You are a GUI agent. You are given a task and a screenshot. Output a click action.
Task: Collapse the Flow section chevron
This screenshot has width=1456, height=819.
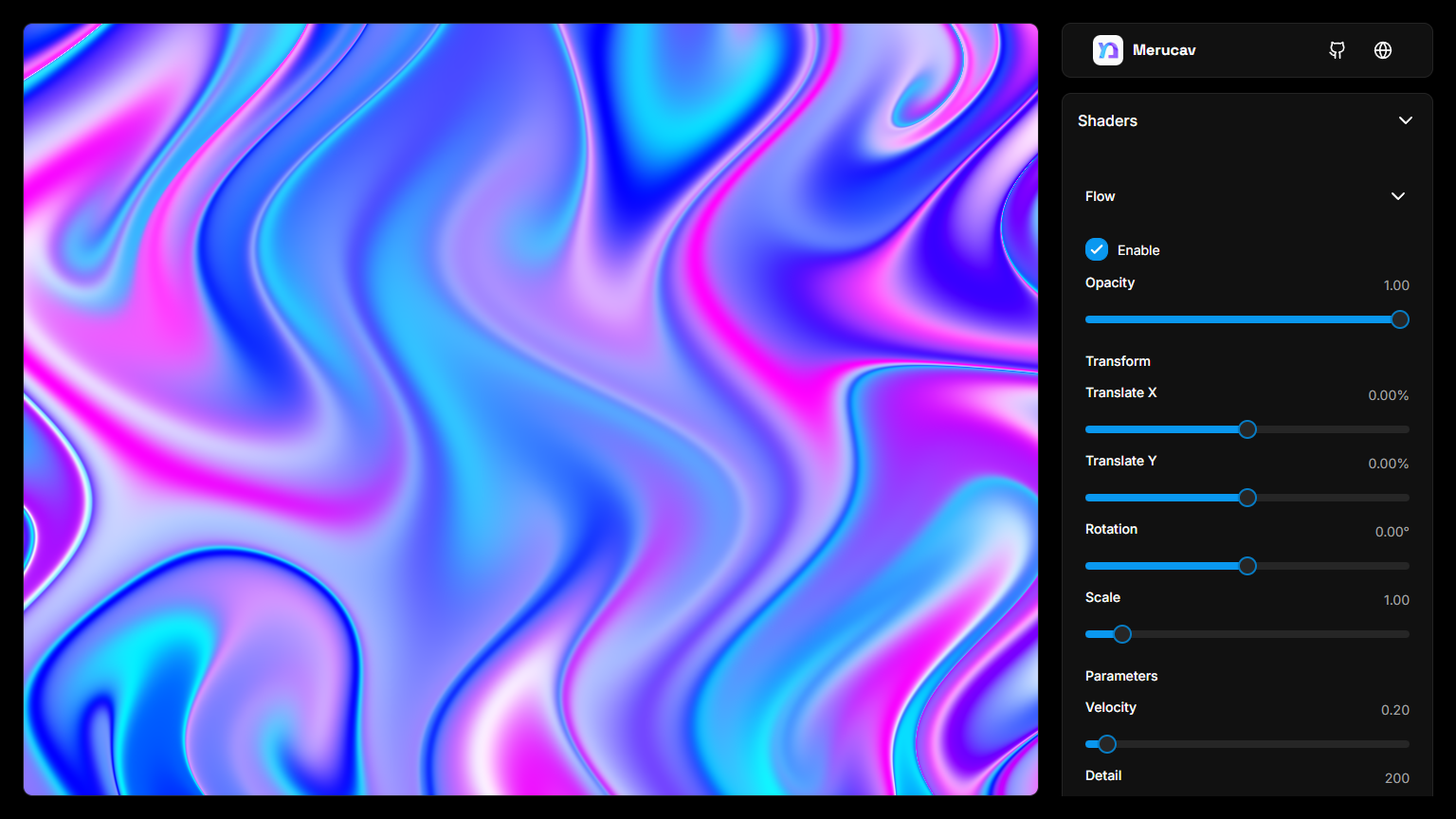(1397, 196)
